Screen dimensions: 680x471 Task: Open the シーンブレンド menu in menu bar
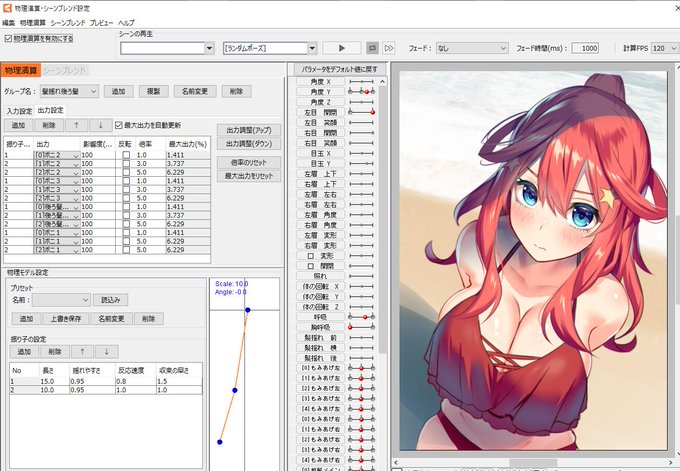point(68,23)
